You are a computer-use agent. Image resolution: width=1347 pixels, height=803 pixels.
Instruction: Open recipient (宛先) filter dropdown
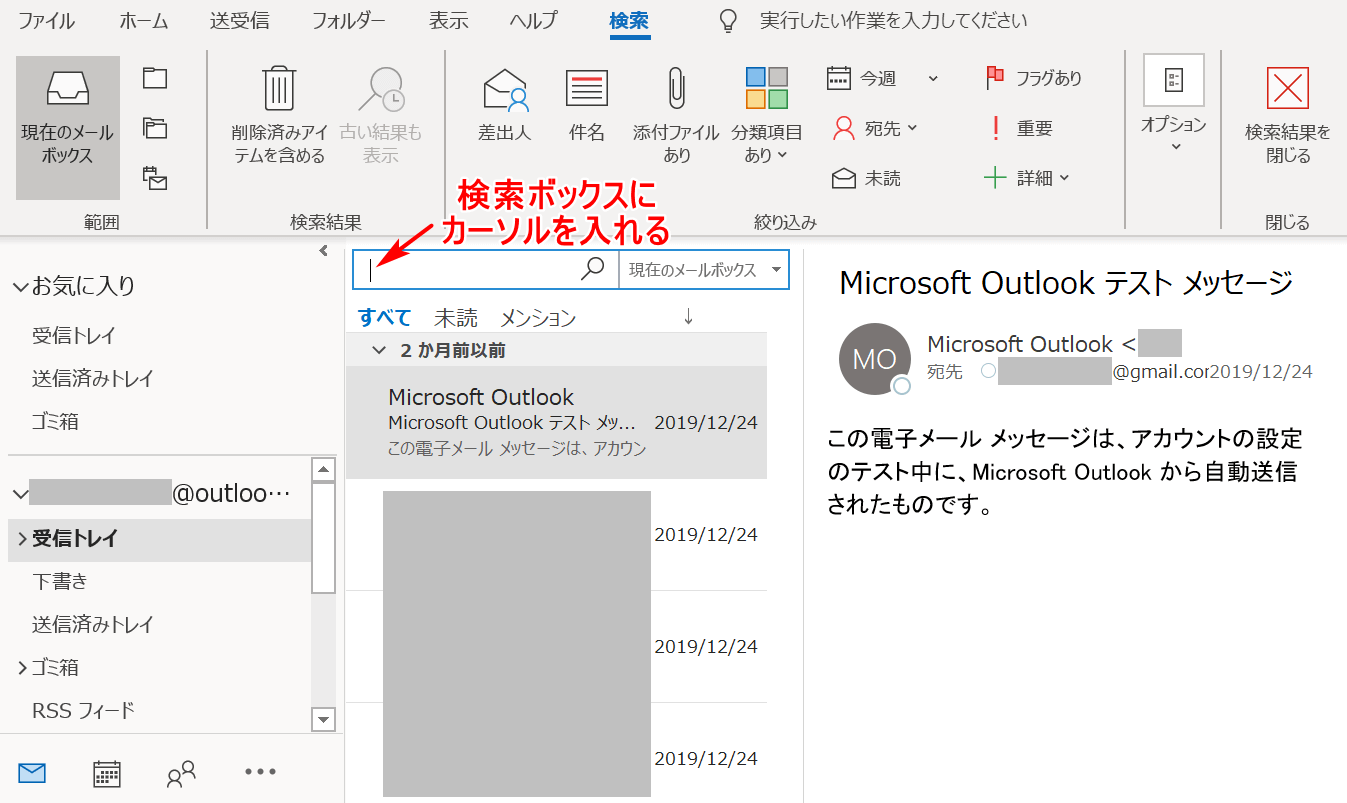876,128
